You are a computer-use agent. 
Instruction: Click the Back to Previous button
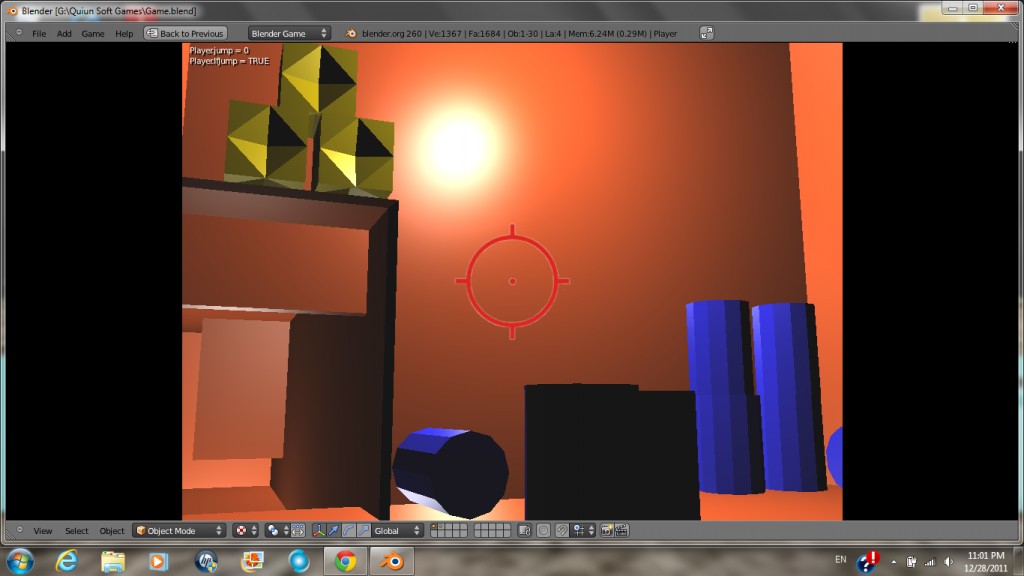[184, 32]
